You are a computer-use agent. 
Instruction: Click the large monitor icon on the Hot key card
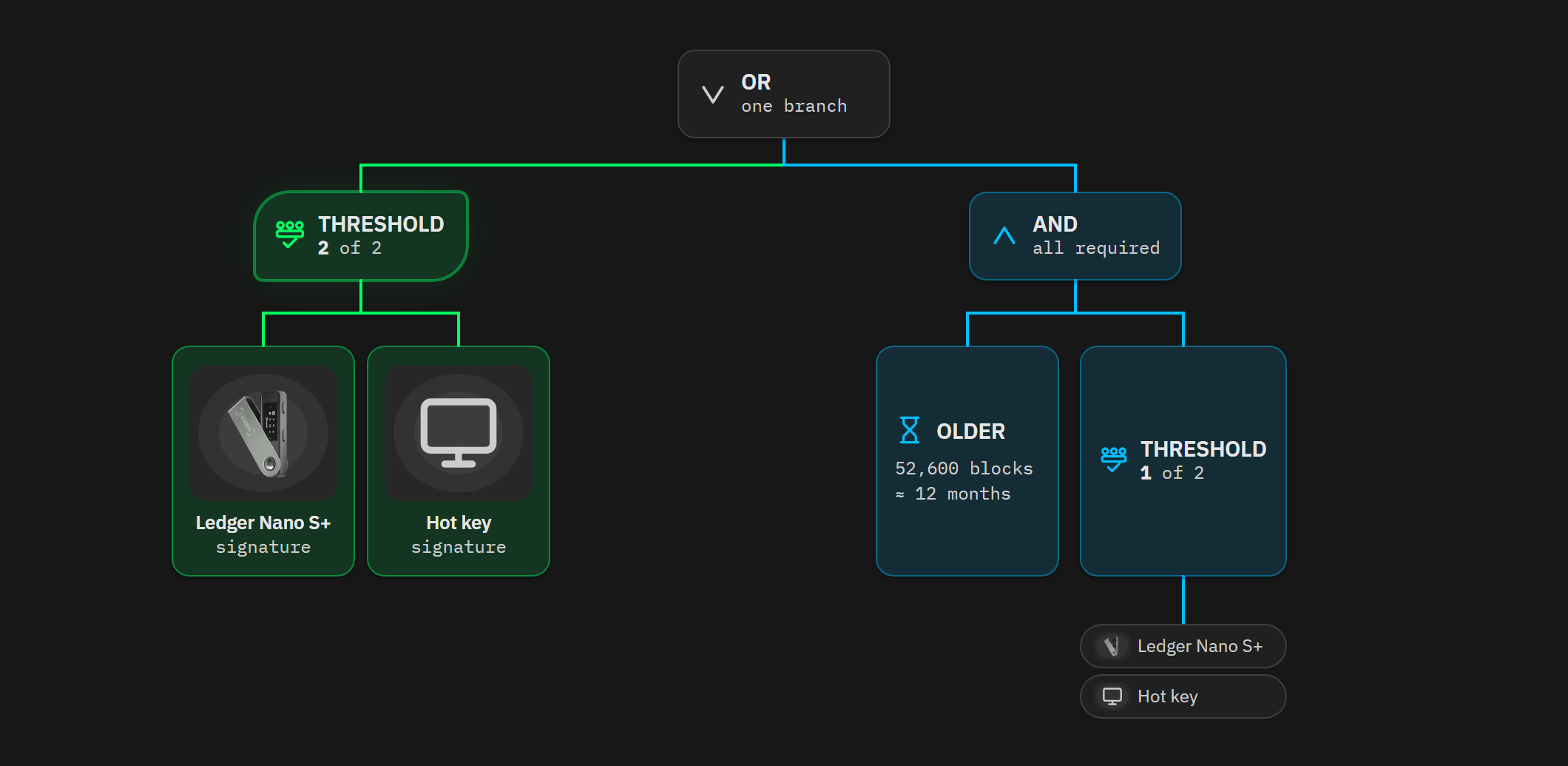coord(459,433)
